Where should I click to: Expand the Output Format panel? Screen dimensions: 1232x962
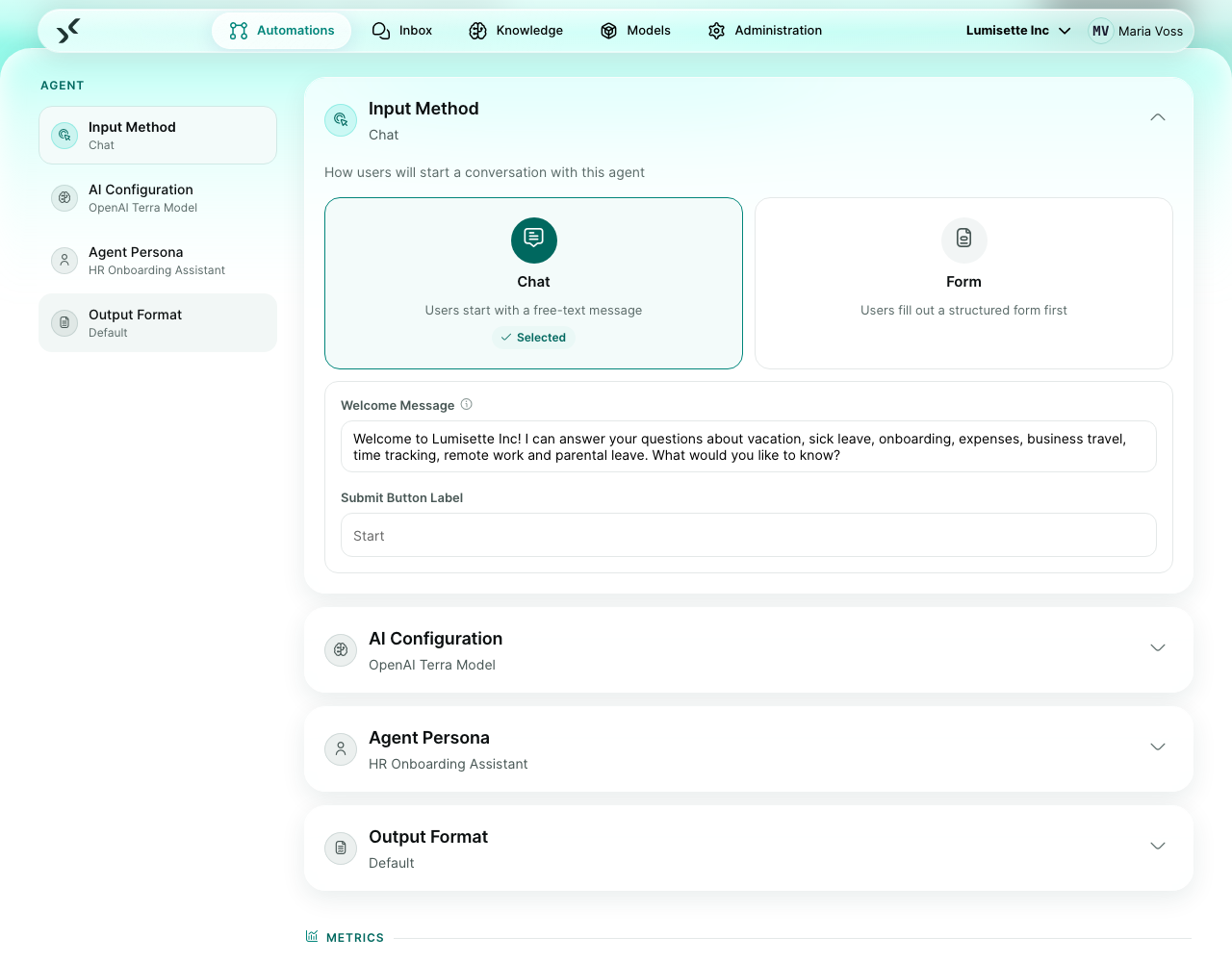coord(1158,846)
